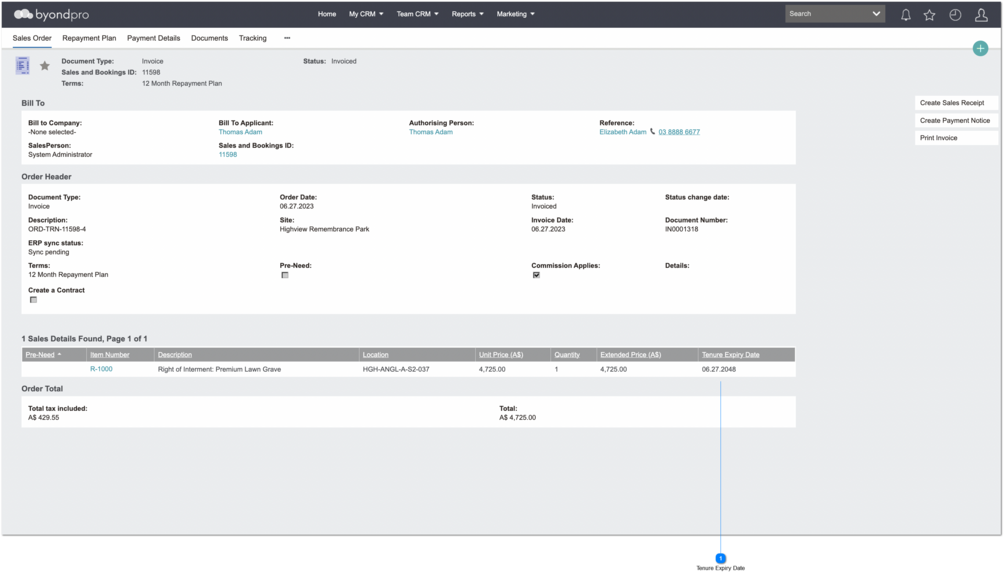Select description ORD-TRN-11598-4
1004x577 pixels.
tap(57, 229)
